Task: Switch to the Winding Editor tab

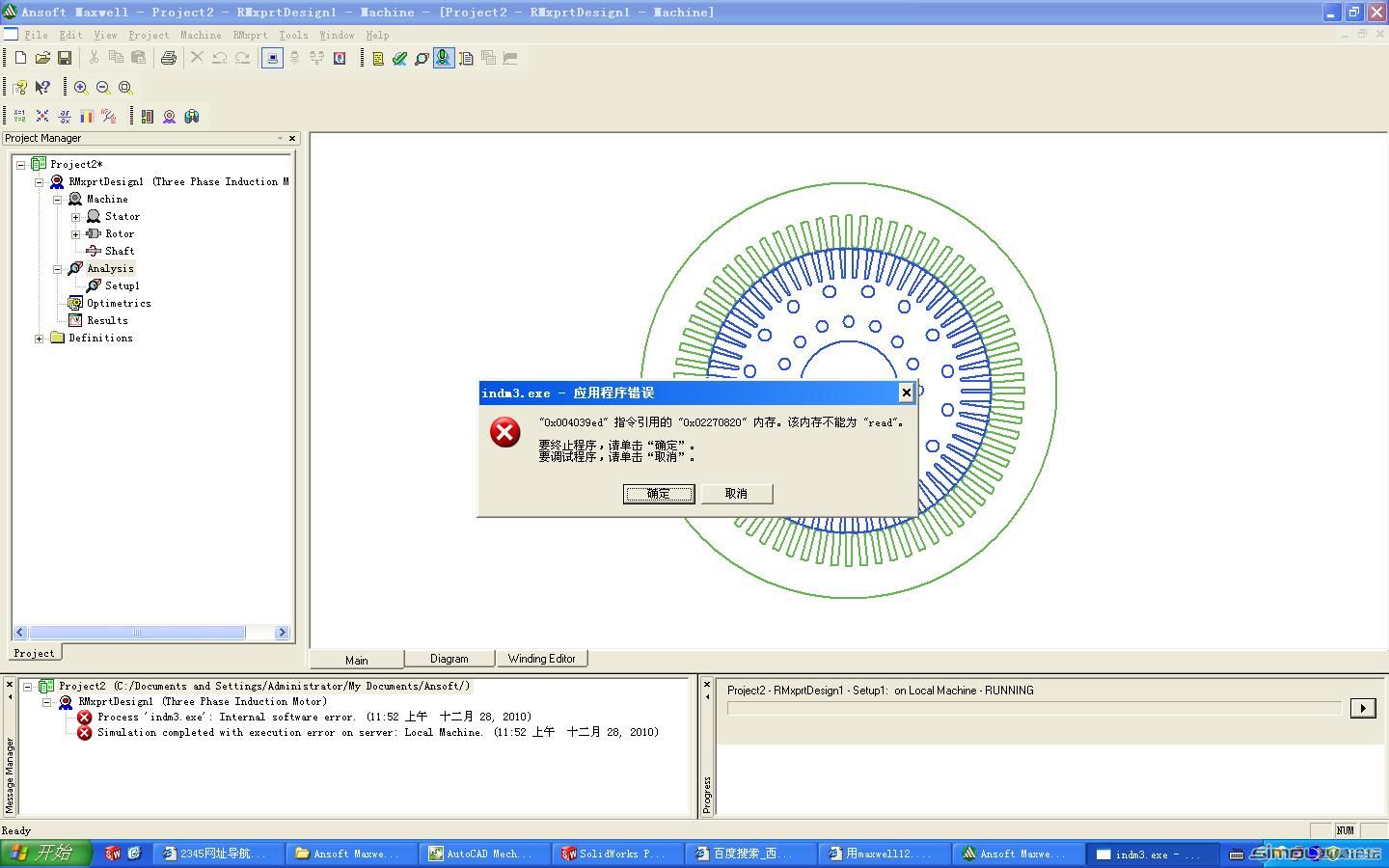Action: (541, 659)
